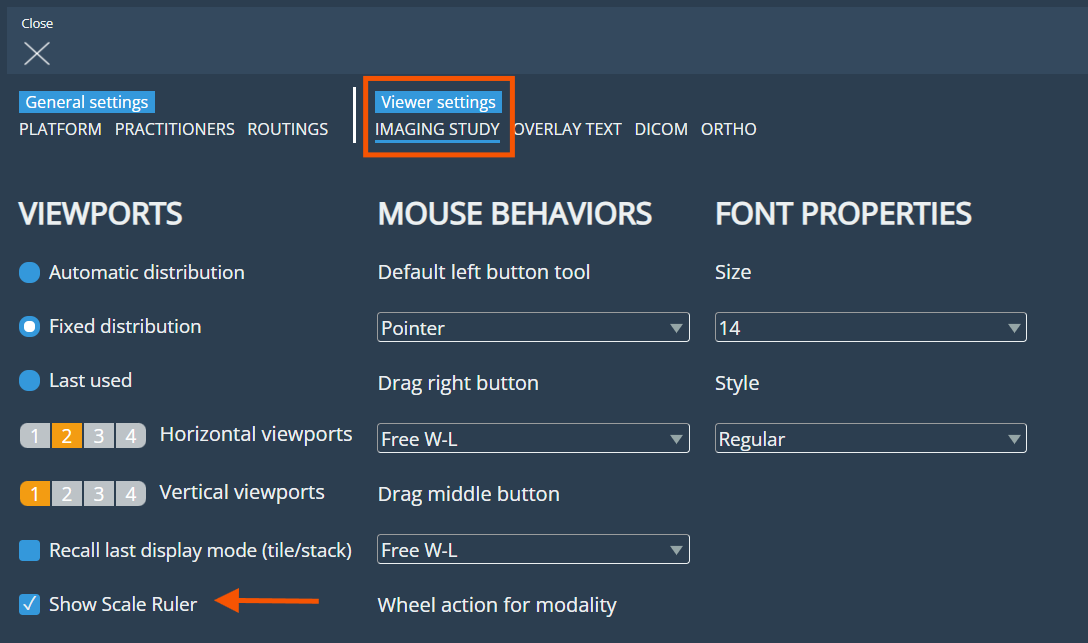Open font Size dropdown

pos(870,328)
